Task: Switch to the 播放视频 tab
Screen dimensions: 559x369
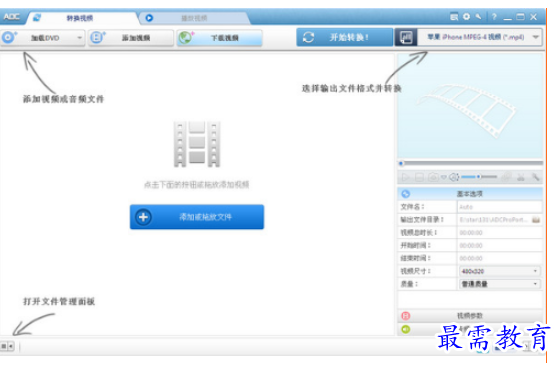Action: point(194,18)
